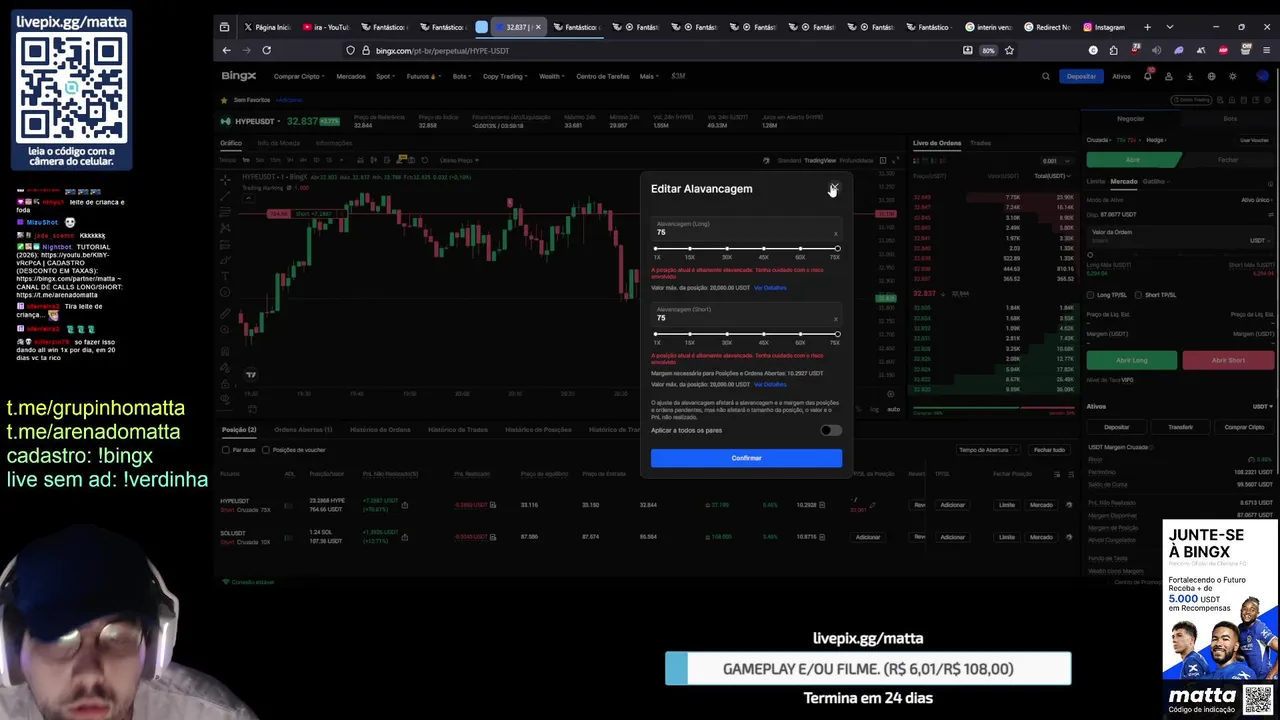Click the Fechar tudo button

pos(1049,450)
